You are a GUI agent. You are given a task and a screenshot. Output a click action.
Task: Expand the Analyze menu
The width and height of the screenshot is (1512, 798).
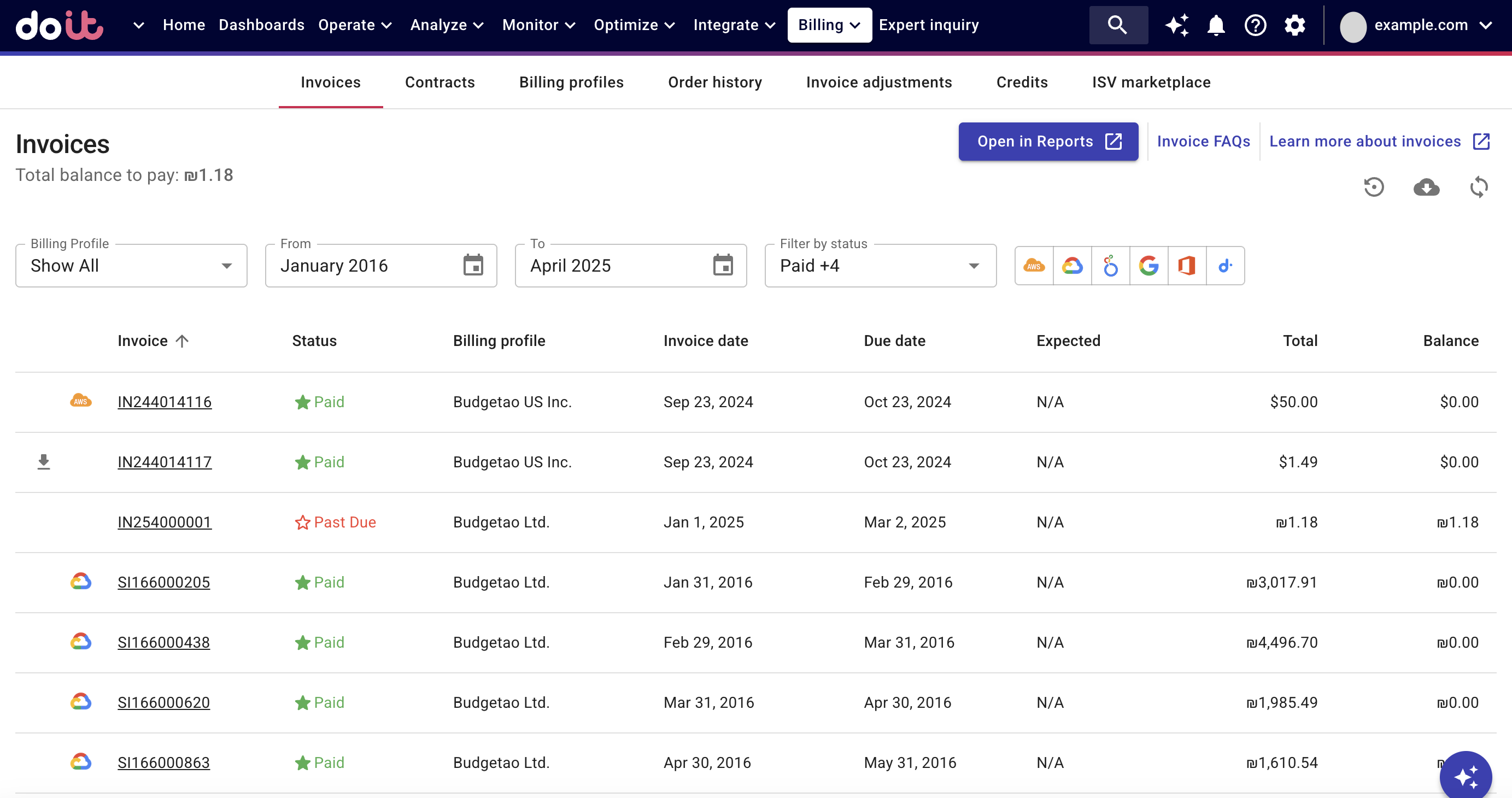pyautogui.click(x=447, y=25)
